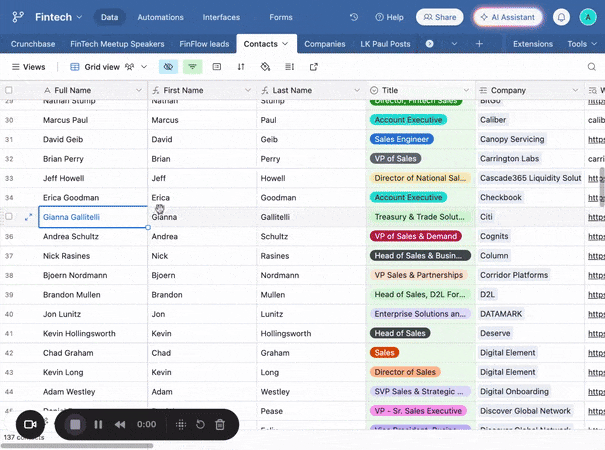Open the Grid view options chevron
Image resolution: width=605 pixels, height=450 pixels.
pyautogui.click(x=144, y=67)
